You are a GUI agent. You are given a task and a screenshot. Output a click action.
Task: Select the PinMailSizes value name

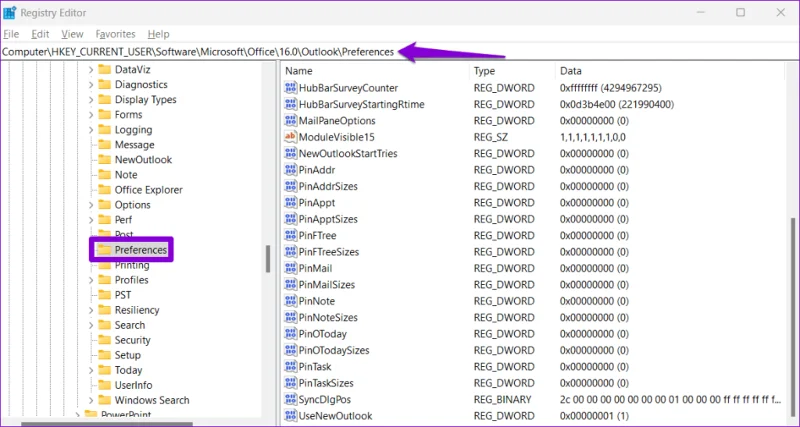point(327,285)
